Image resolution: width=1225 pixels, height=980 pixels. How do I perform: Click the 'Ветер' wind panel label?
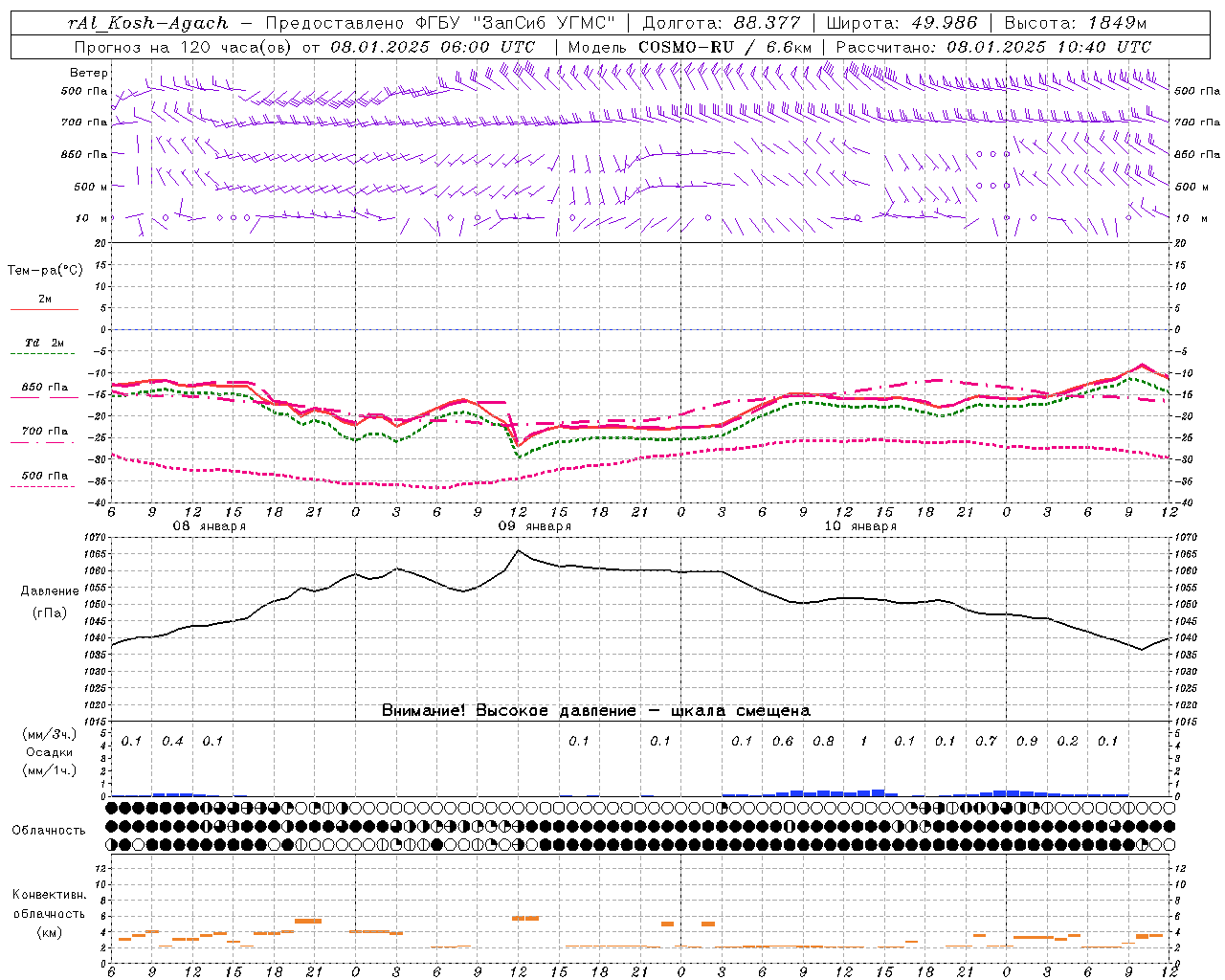point(89,73)
